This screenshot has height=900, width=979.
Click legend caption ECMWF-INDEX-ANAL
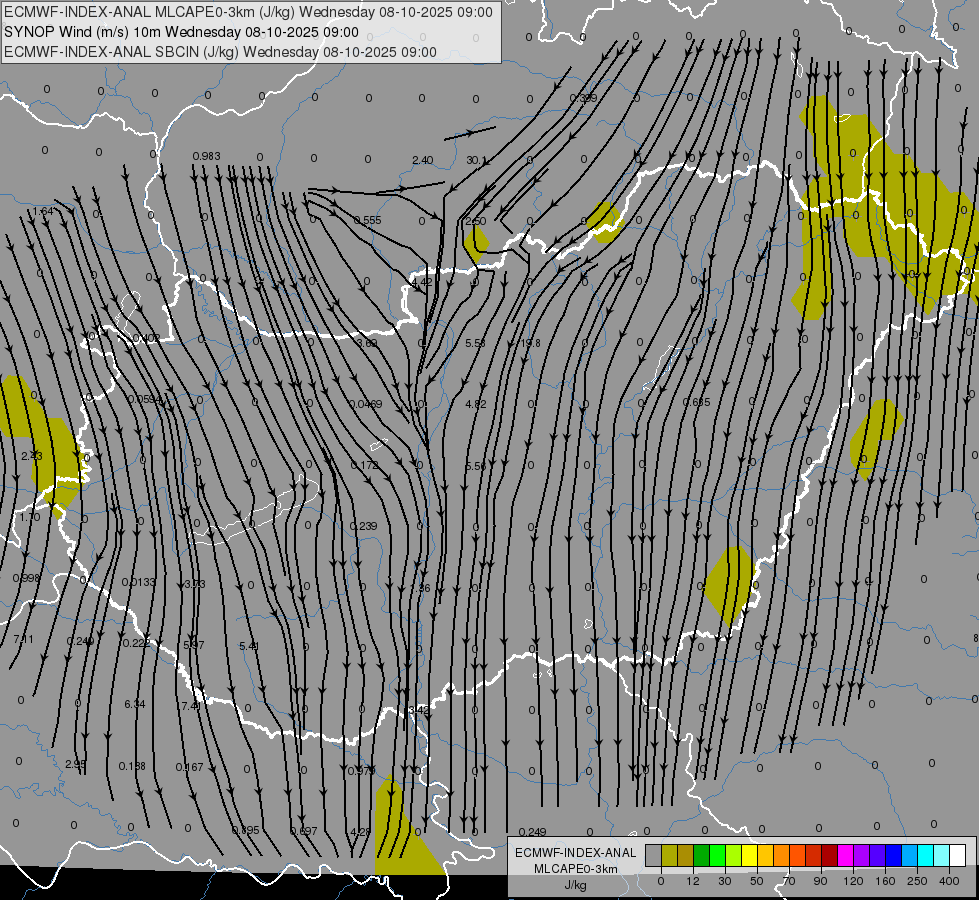[576, 853]
